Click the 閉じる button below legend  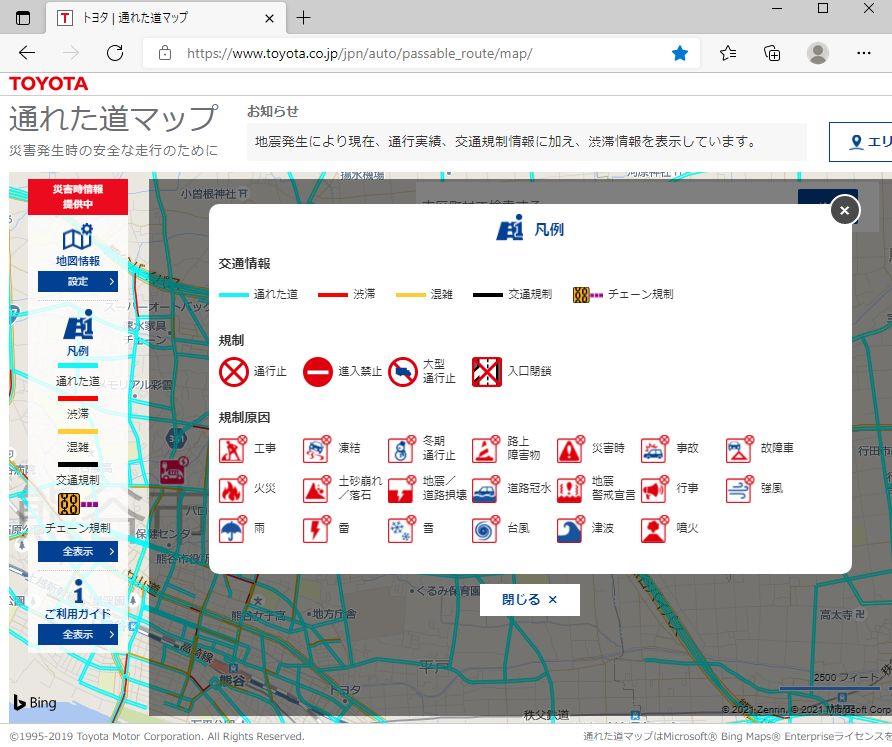[530, 600]
